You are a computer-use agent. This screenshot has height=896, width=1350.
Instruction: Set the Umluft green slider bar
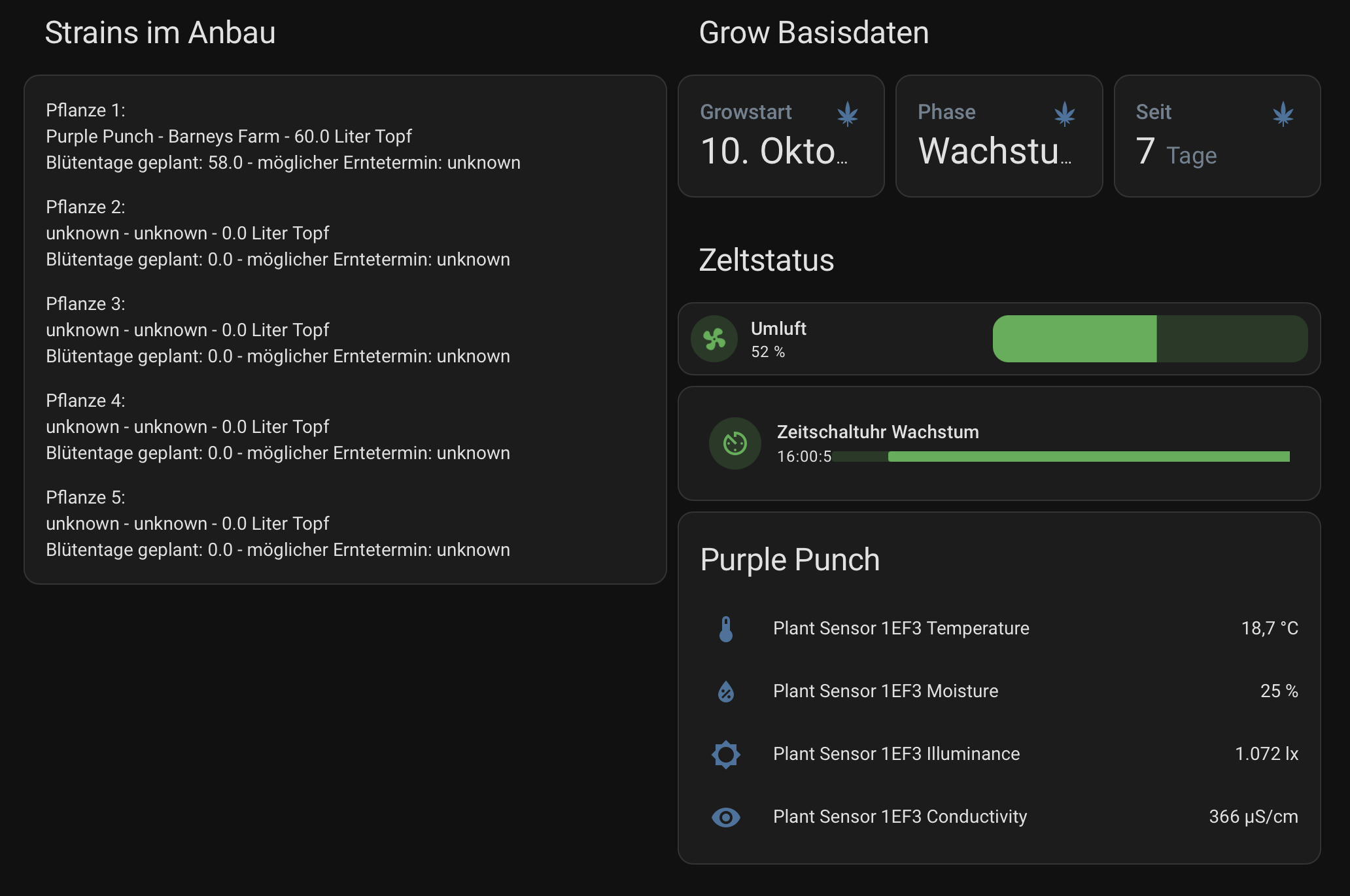point(1150,339)
